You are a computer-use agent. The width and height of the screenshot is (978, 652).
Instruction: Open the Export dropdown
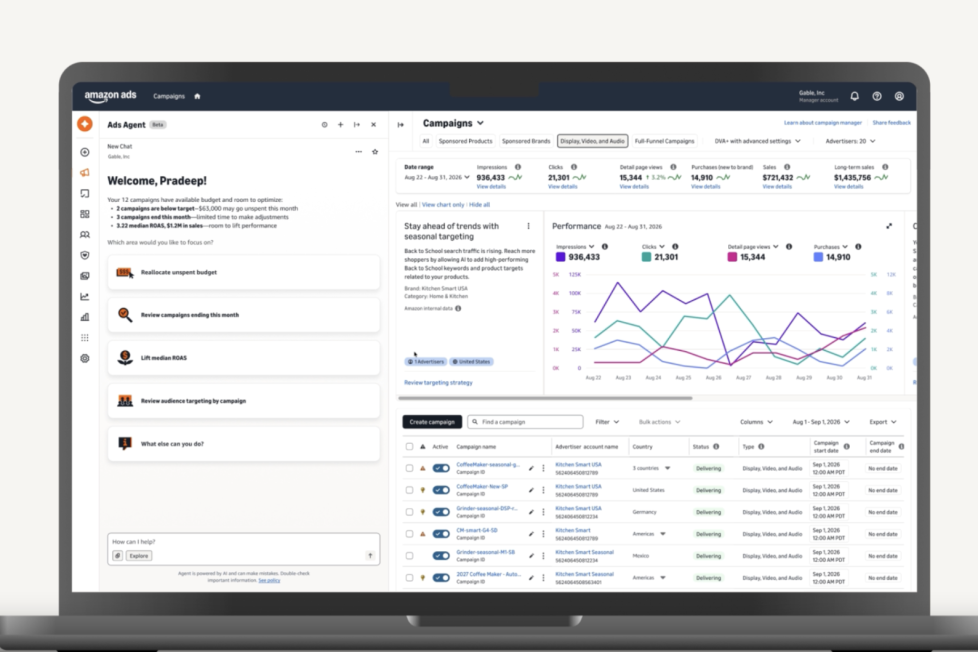[883, 422]
